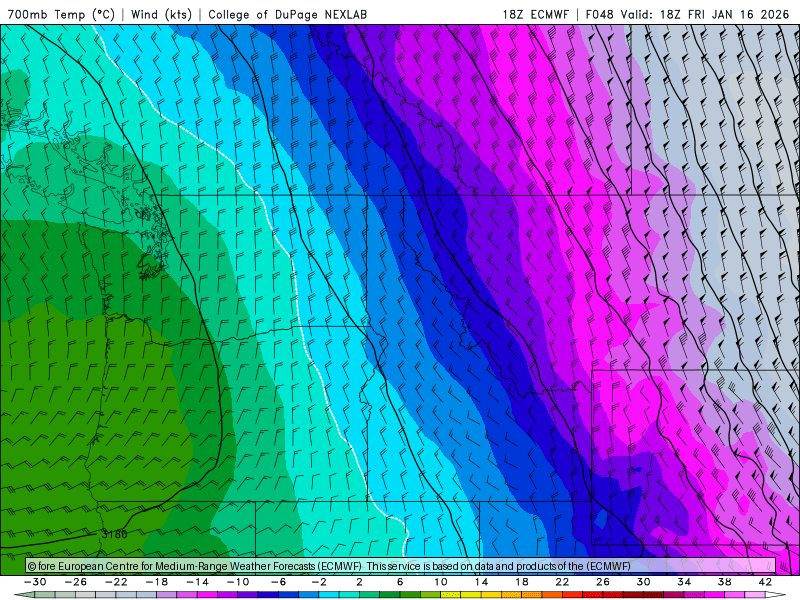
Task: Click the "−18" color scale label
Action: click(x=157, y=582)
